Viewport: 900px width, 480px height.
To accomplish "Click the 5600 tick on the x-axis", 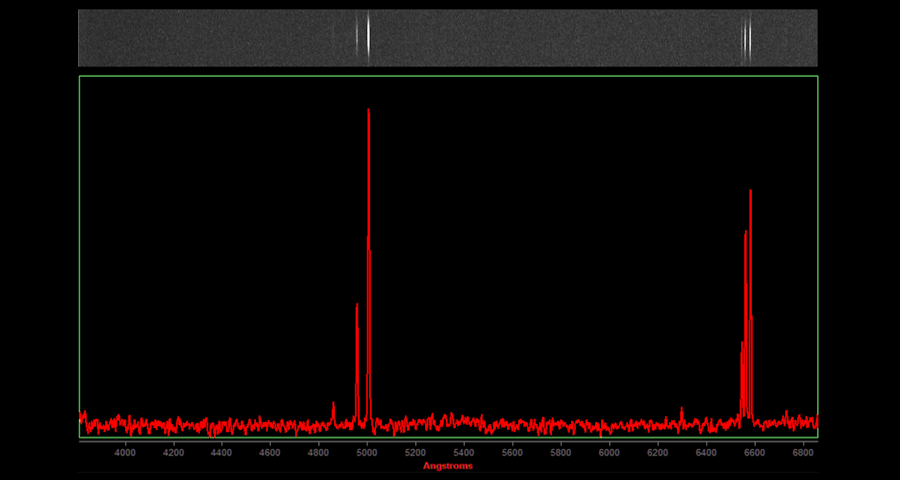I will (x=513, y=453).
